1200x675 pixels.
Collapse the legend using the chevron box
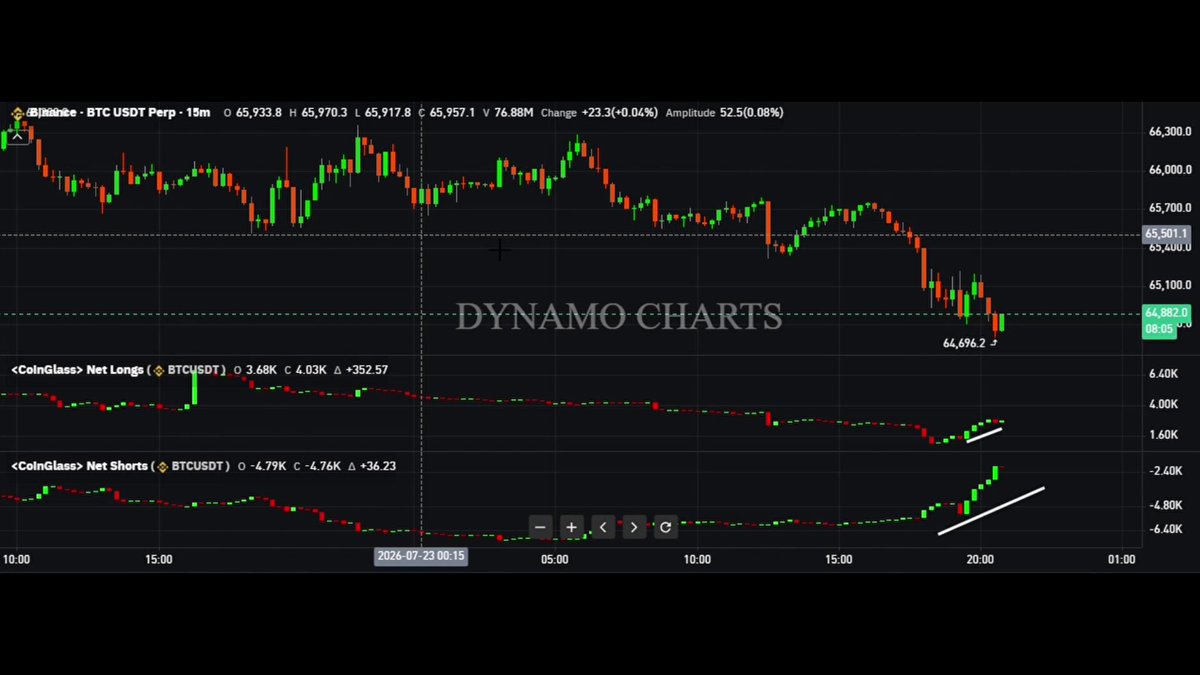pyautogui.click(x=19, y=135)
